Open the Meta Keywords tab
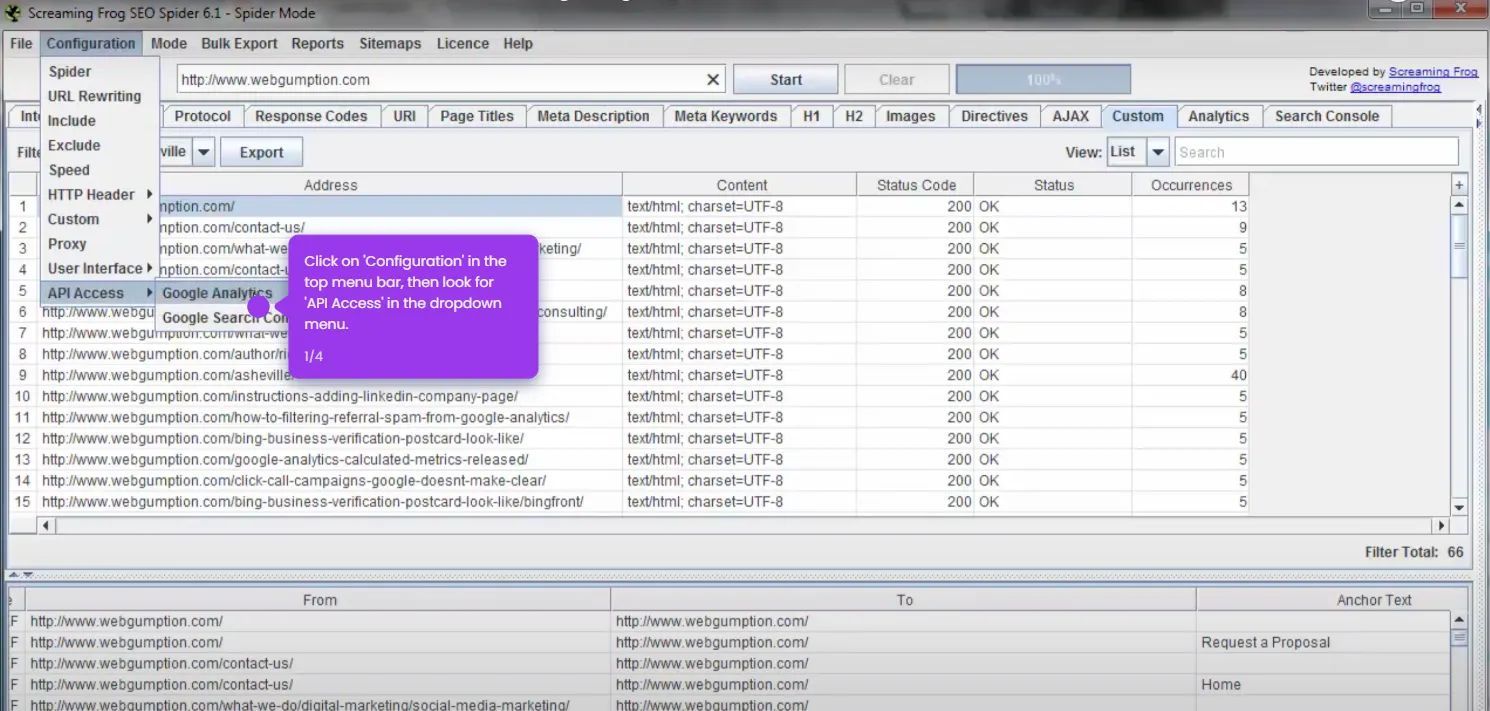The width and height of the screenshot is (1490, 711). (x=725, y=116)
